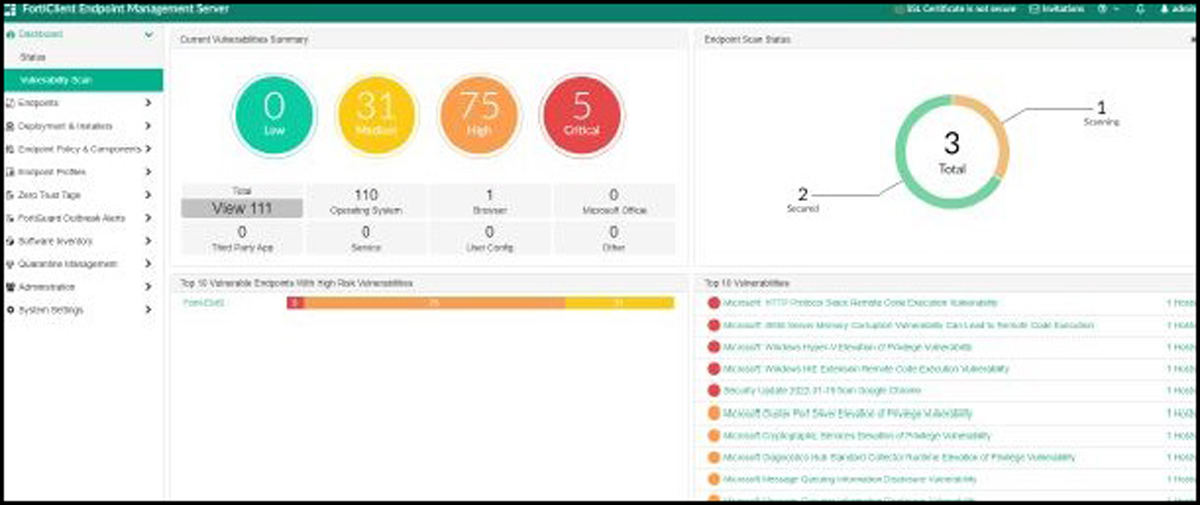Click the green Low vulnerabilities circle
The height and width of the screenshot is (505, 1200).
point(274,116)
